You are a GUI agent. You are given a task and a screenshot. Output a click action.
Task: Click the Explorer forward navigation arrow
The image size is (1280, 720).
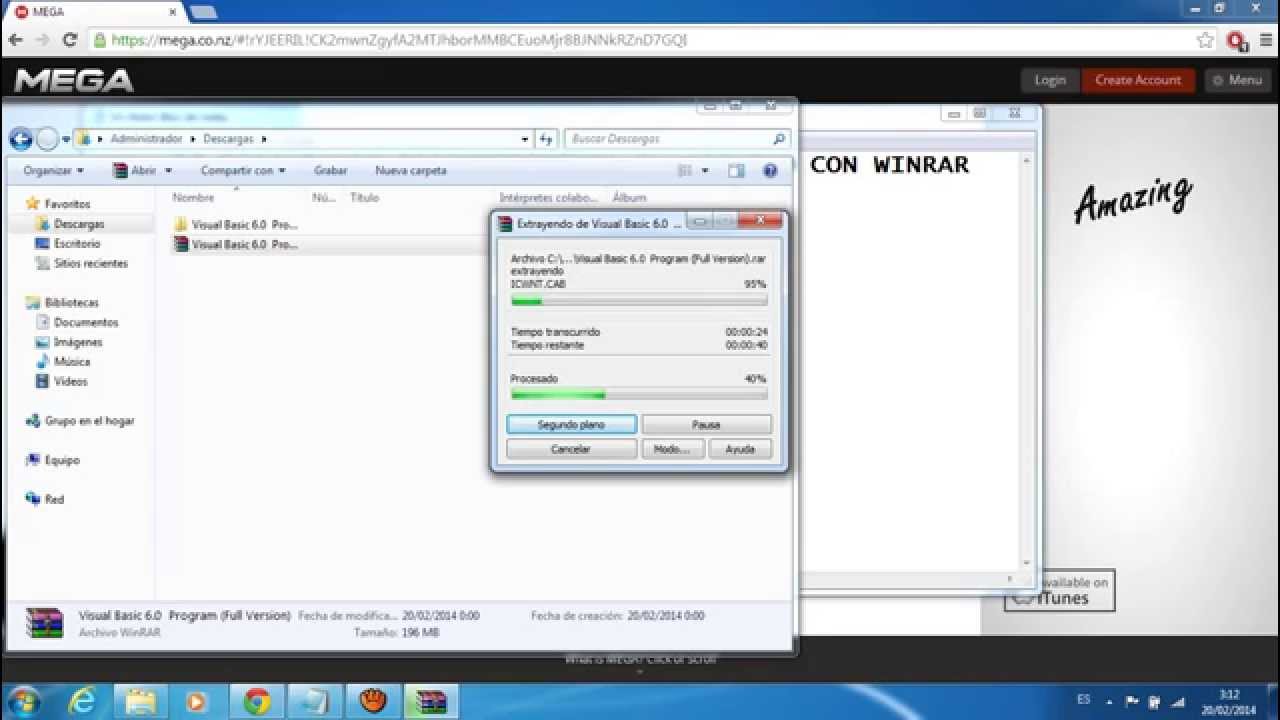point(47,140)
